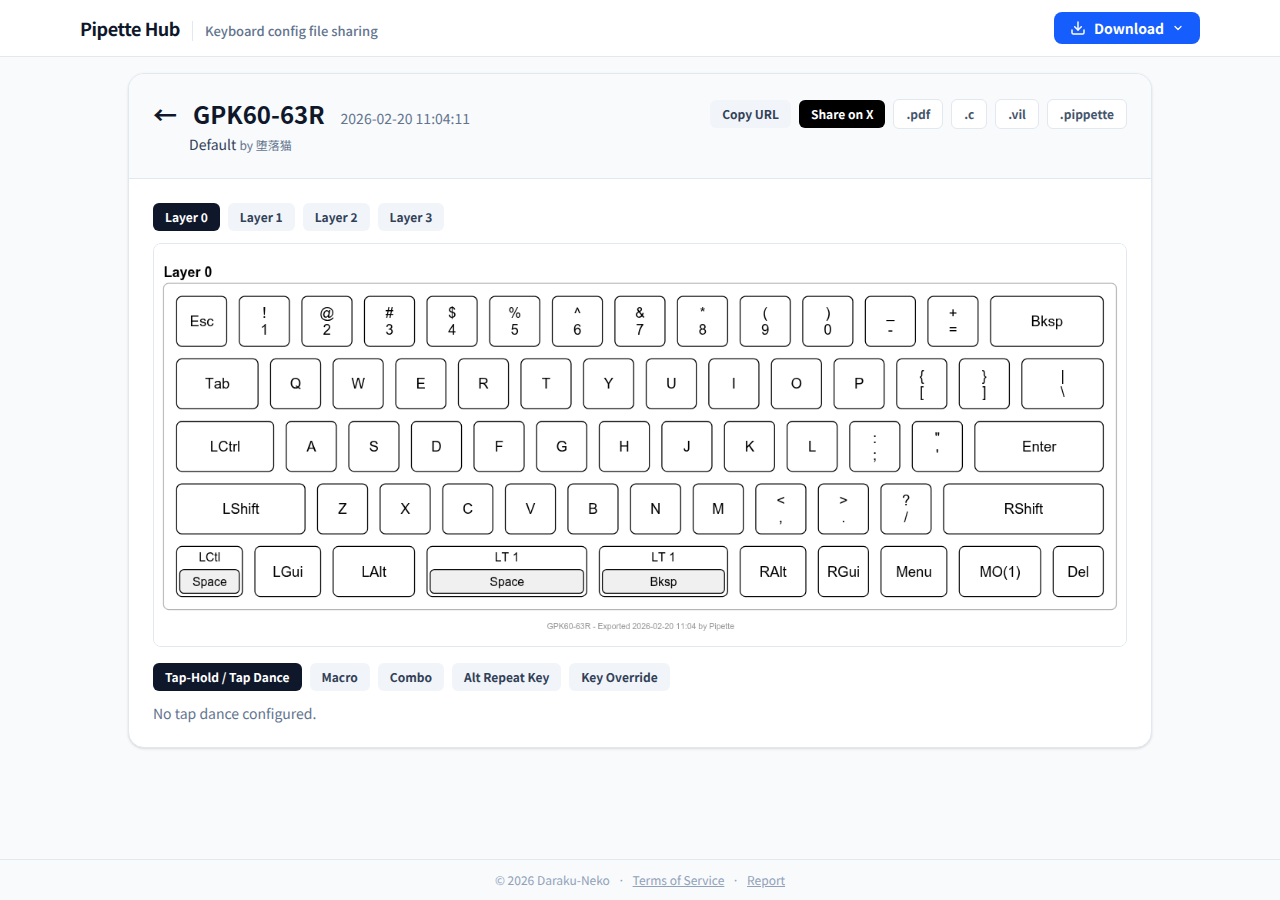Select the Alt Repeat Key tab

pos(506,677)
